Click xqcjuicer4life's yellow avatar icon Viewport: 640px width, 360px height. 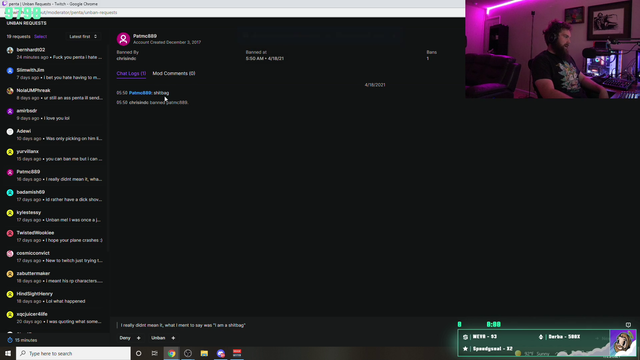(10, 315)
